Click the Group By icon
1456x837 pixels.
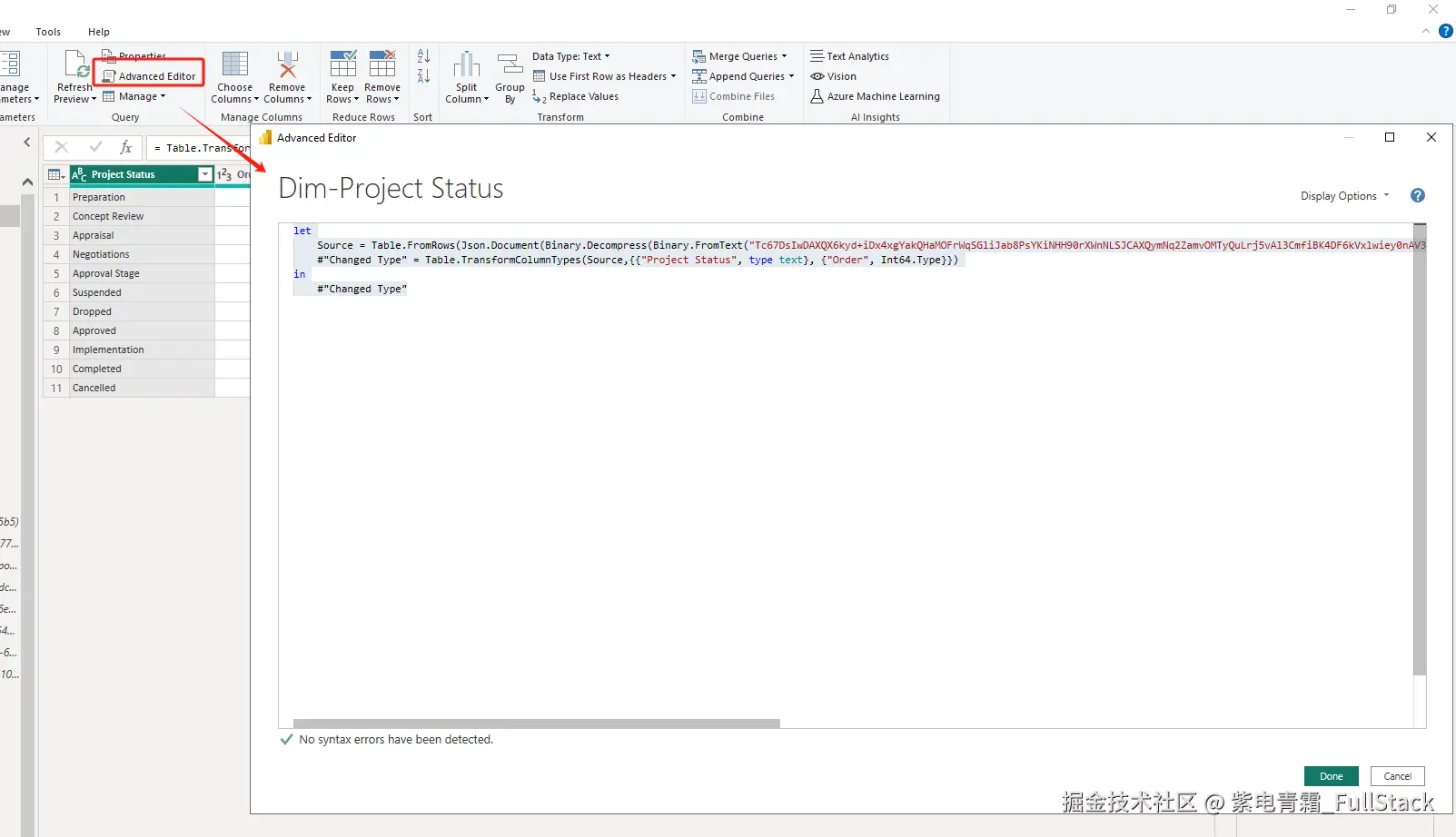coord(510,64)
